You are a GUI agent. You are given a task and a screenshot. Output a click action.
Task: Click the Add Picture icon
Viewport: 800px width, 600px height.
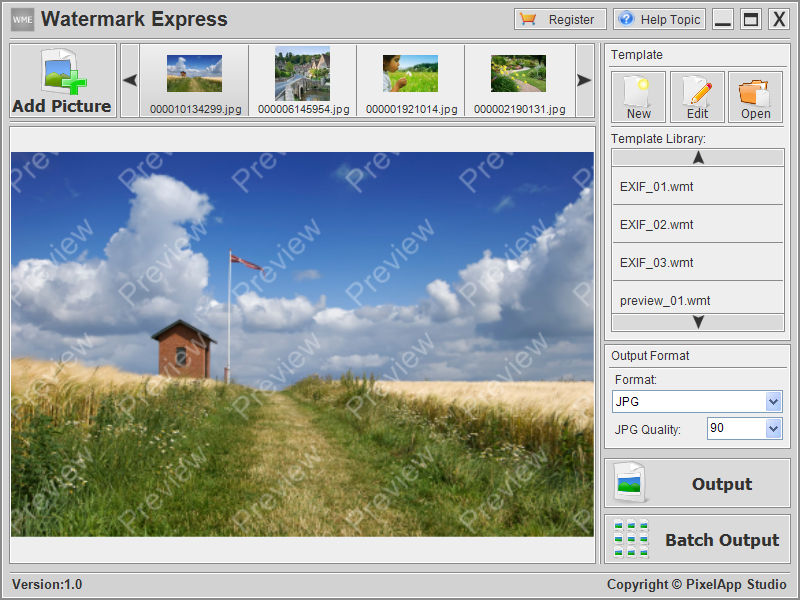click(x=62, y=74)
